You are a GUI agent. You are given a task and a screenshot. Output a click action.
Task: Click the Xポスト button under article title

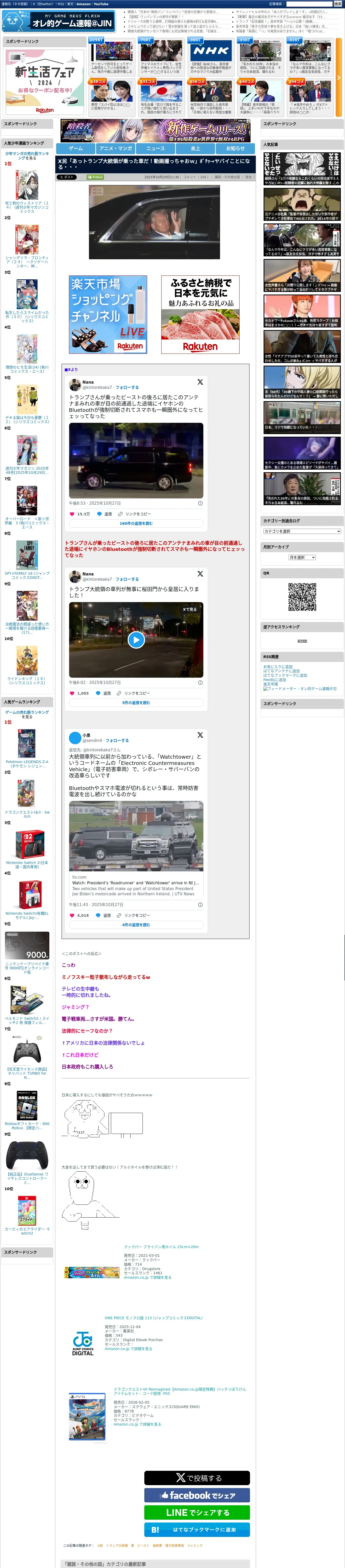click(67, 177)
